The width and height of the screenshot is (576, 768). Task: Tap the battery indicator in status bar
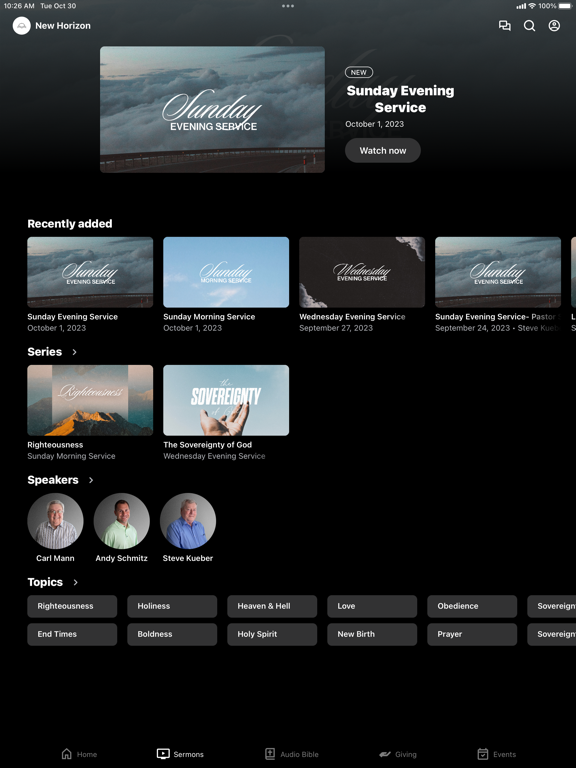(x=565, y=6)
